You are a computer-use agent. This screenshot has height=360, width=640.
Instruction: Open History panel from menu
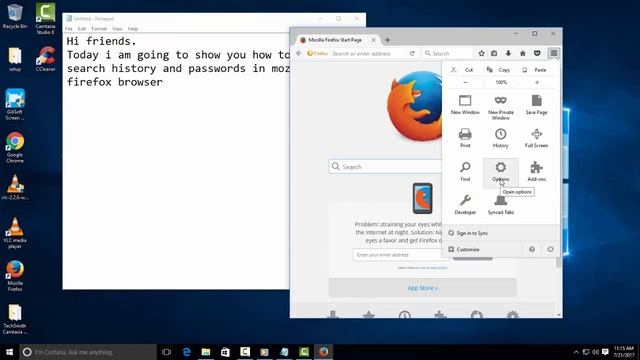(x=500, y=138)
